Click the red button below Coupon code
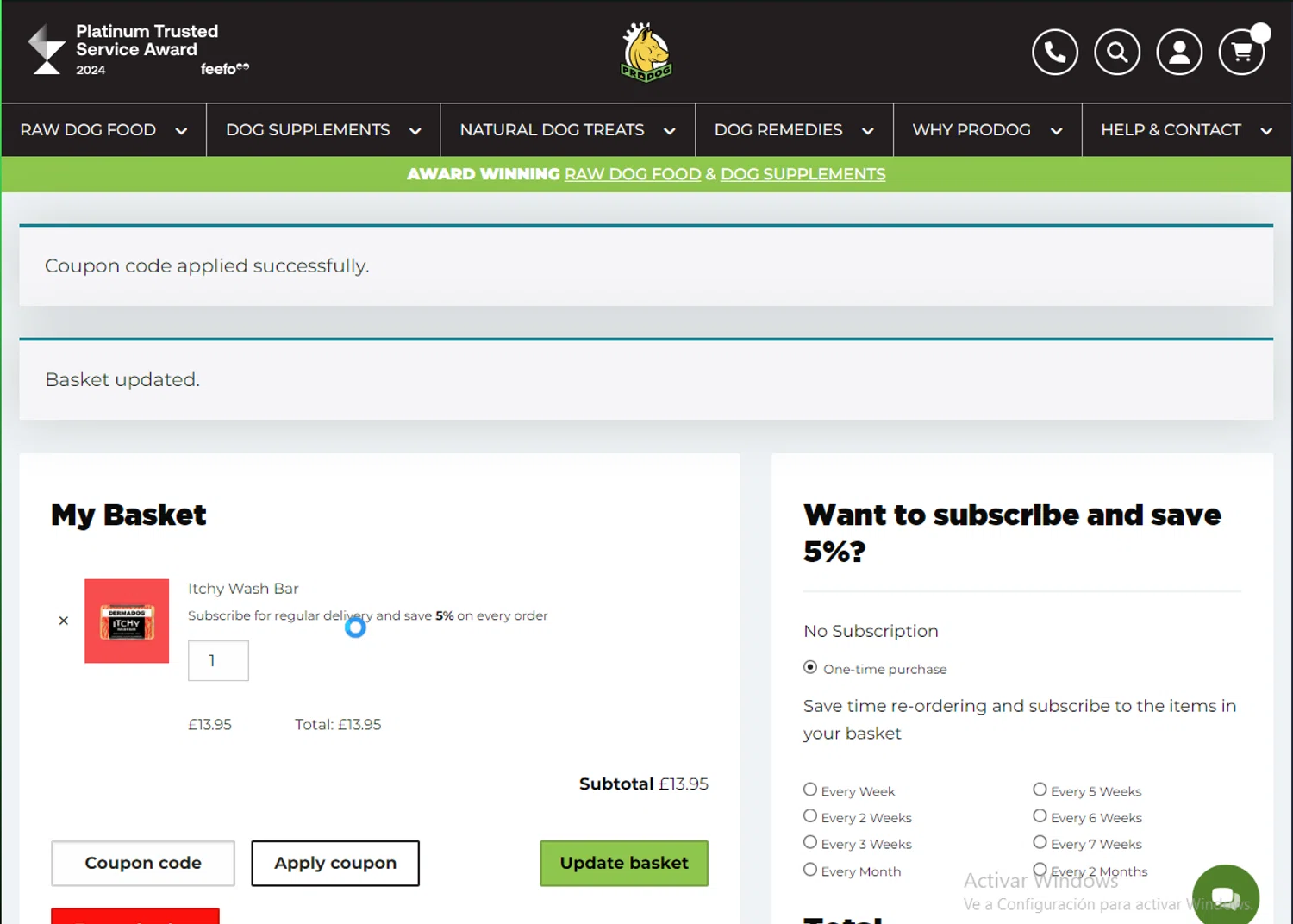The width and height of the screenshot is (1293, 924). 135,916
